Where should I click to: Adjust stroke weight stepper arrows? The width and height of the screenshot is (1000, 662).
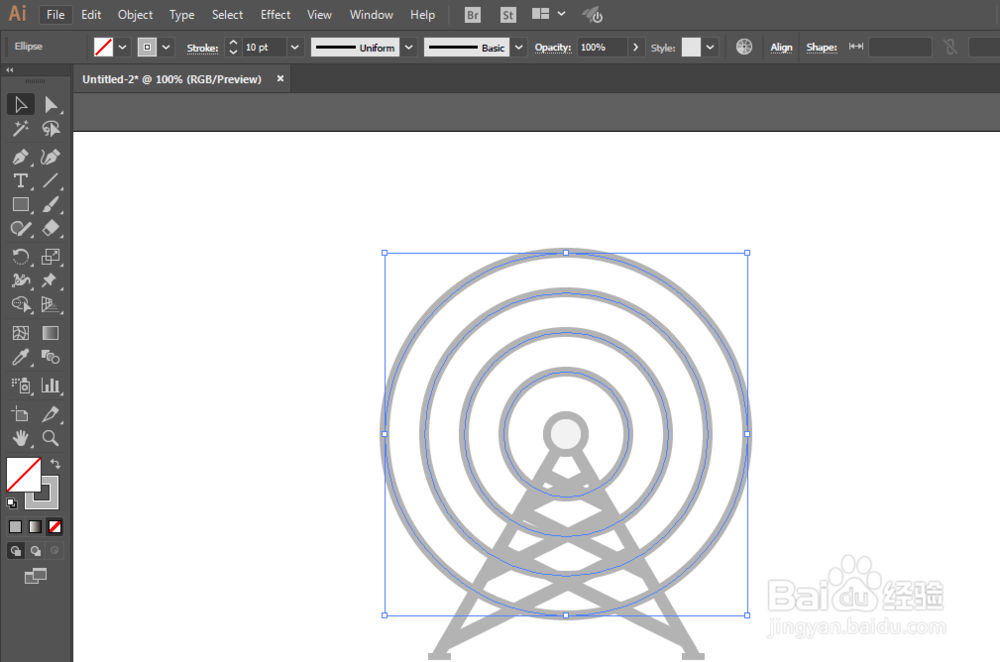point(233,47)
